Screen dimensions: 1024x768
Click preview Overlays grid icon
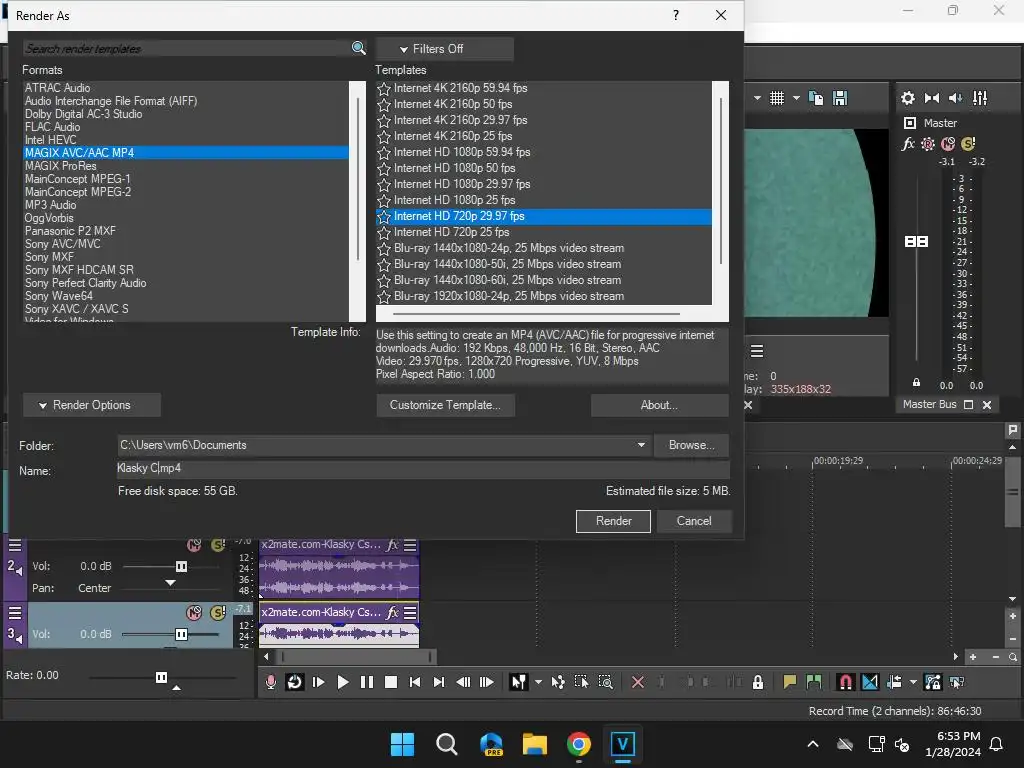(x=776, y=98)
